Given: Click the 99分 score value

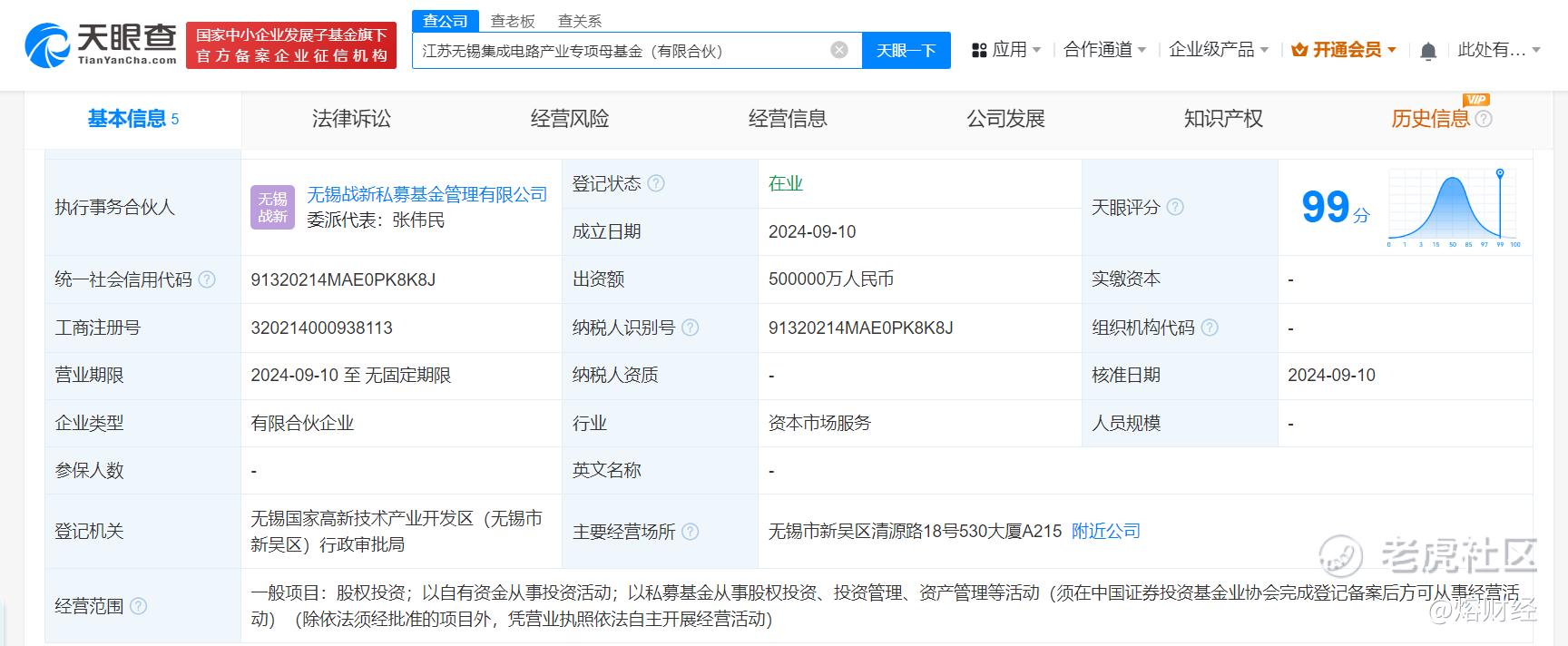Looking at the screenshot, I should coord(1335,208).
